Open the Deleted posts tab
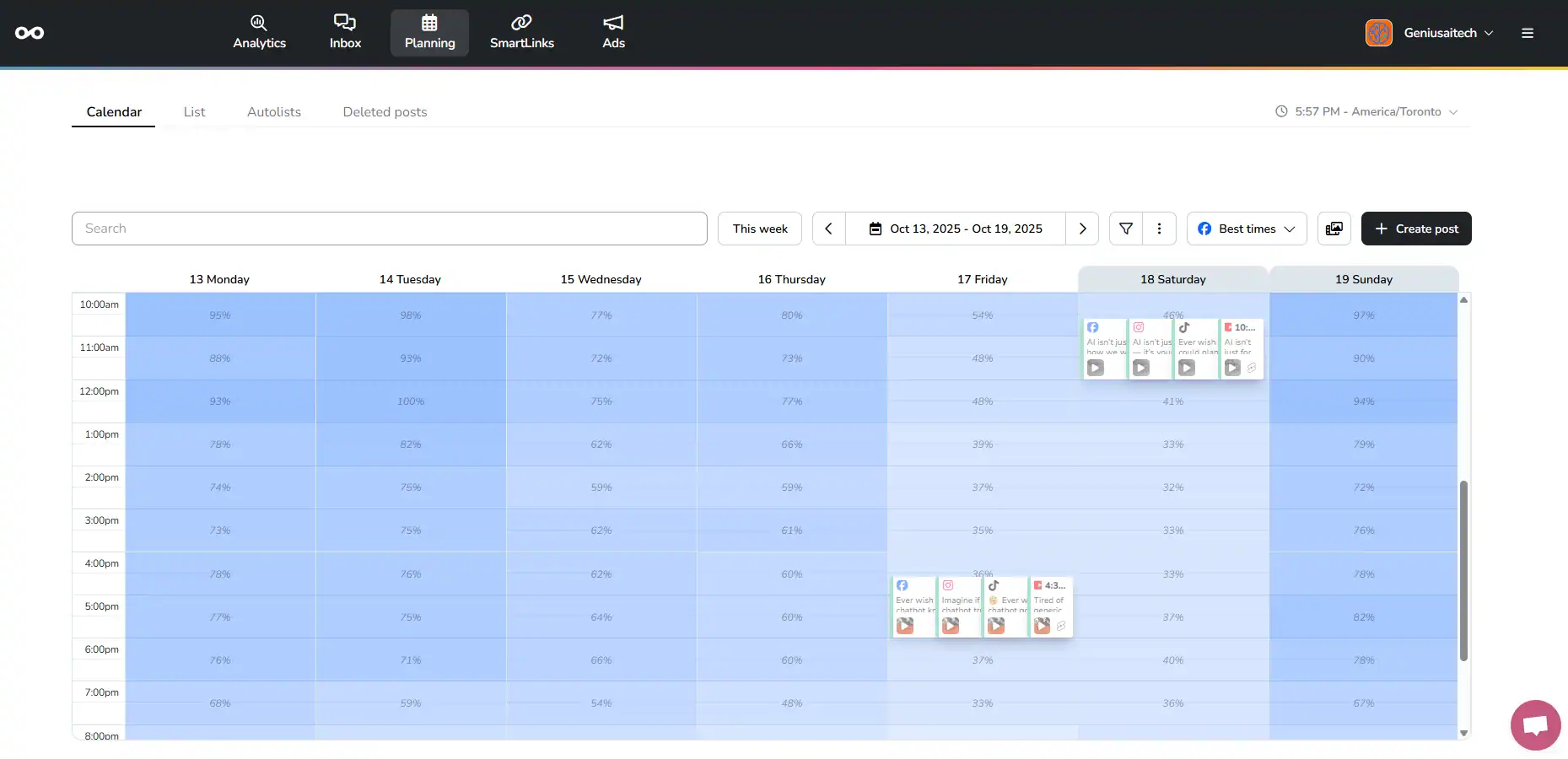Image resolution: width=1568 pixels, height=759 pixels. point(385,111)
